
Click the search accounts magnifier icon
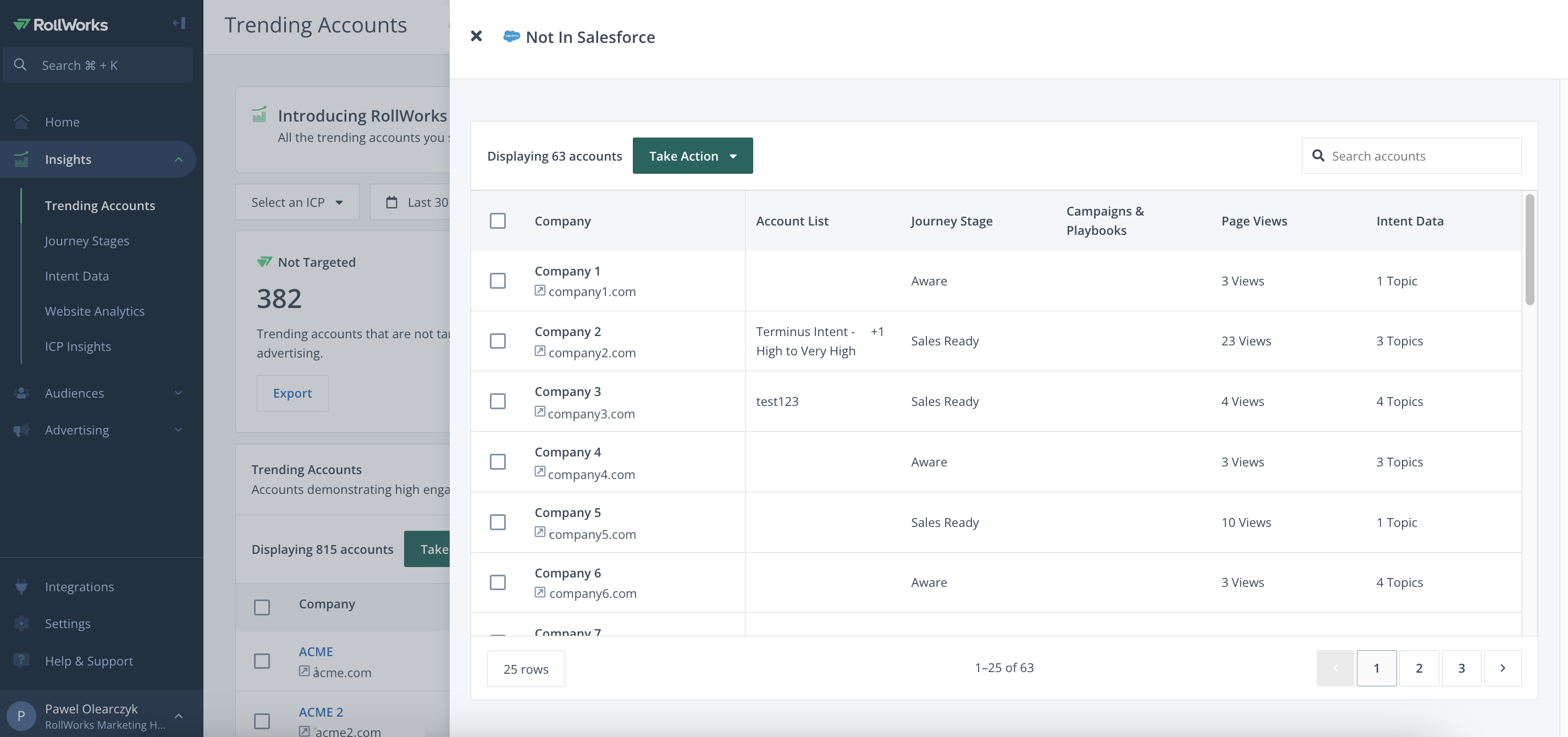(x=1318, y=156)
